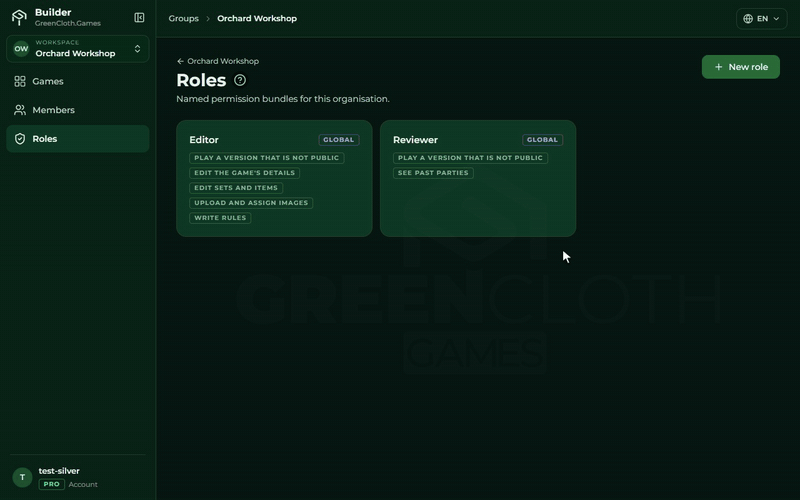Click the See past parties tag
Screen dimensions: 800x500
433,172
